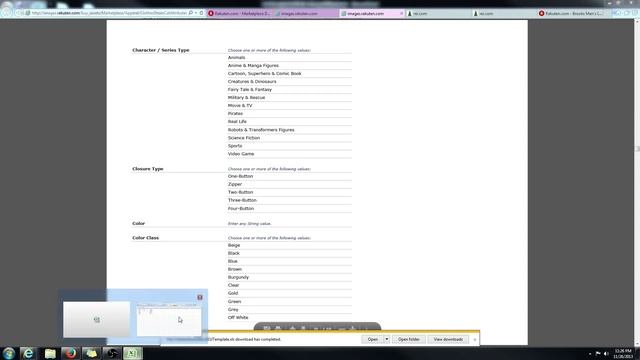Viewport: 640px width, 360px height.
Task: Click 'Movie & TV' value
Action: [x=240, y=105]
